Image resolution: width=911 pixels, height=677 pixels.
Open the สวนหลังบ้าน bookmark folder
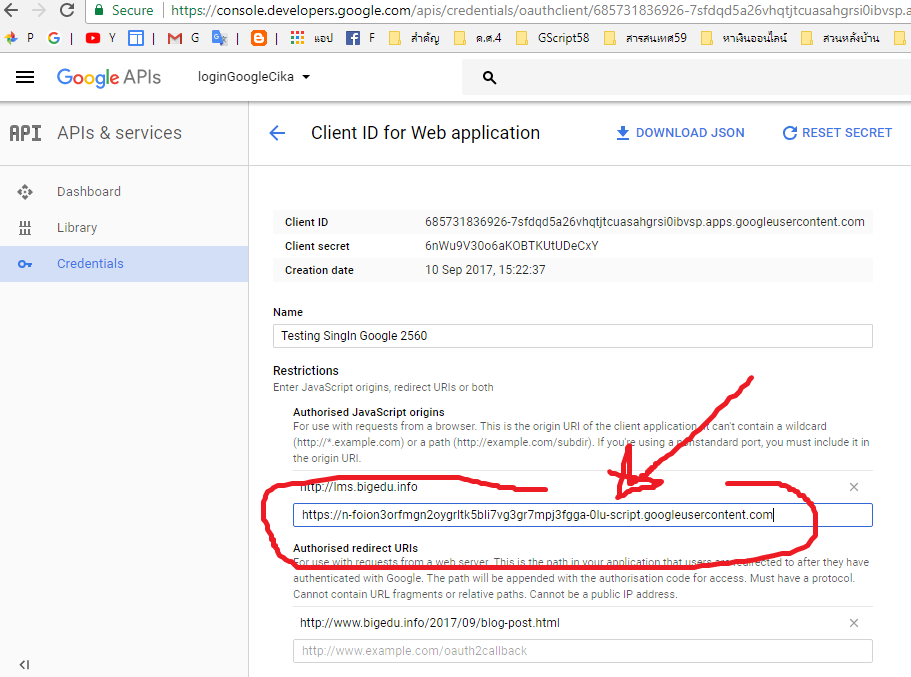point(840,38)
